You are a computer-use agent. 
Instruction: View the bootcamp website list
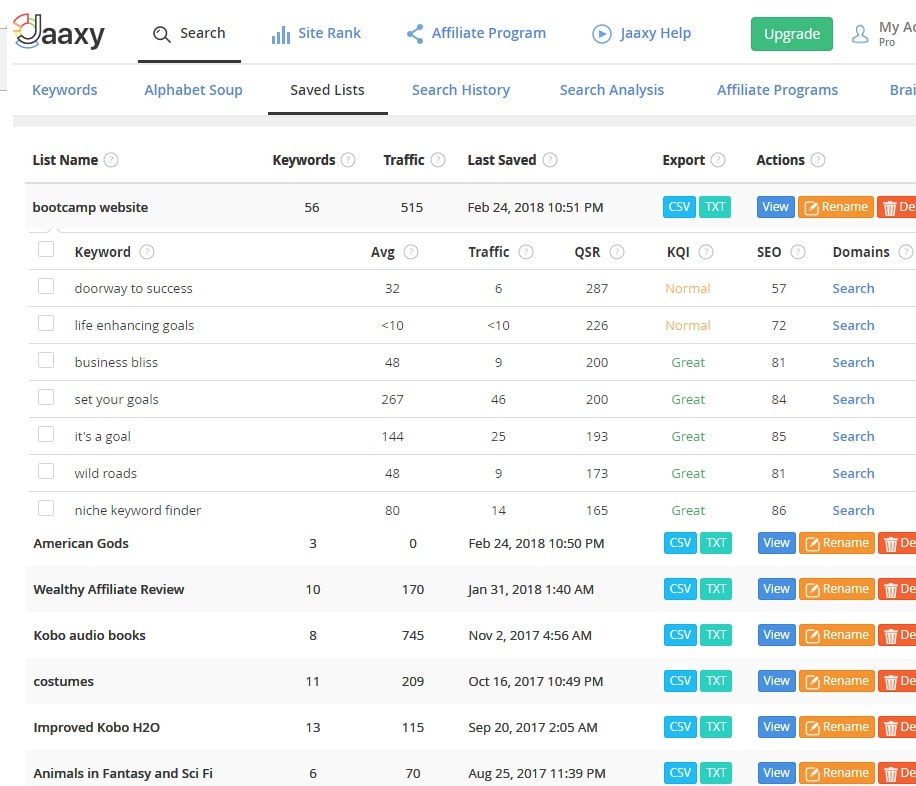(776, 207)
